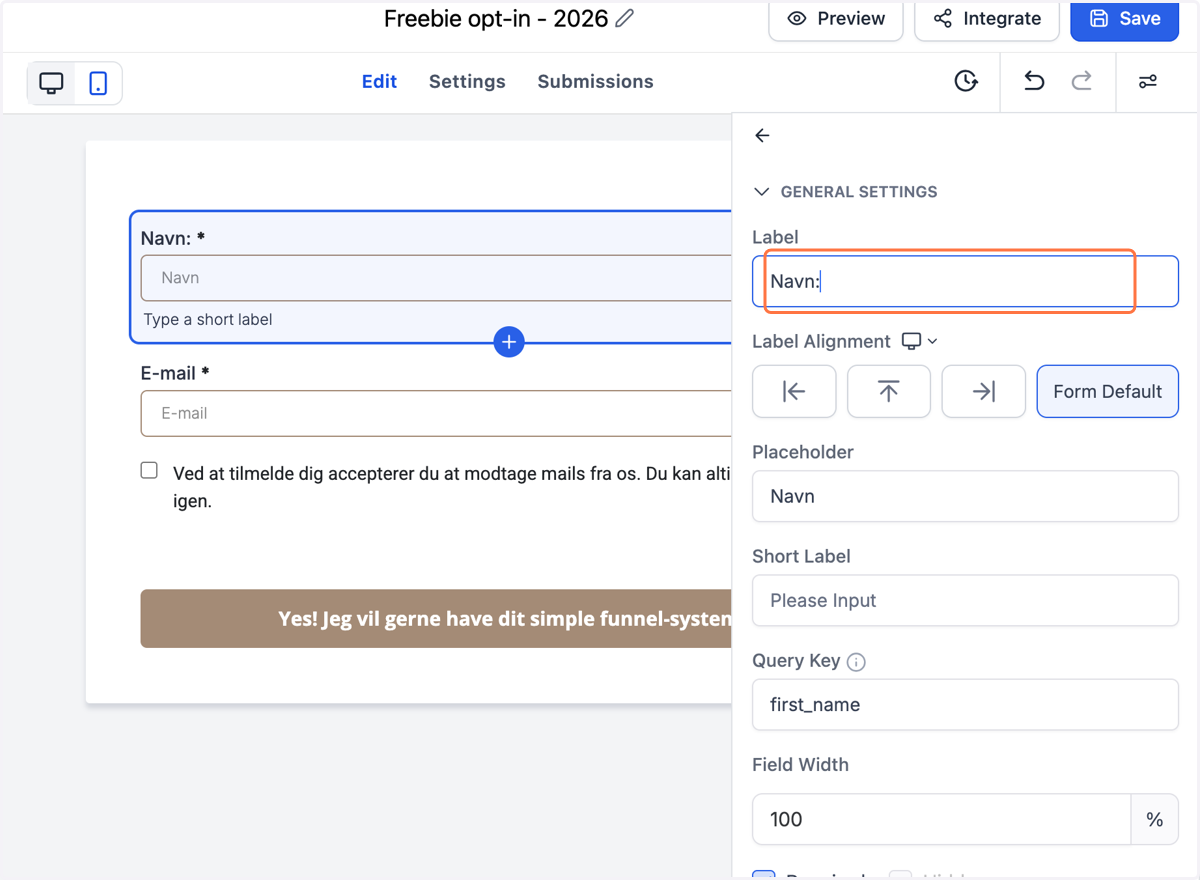The width and height of the screenshot is (1200, 880).
Task: Focus the Placeholder field containing Navn
Action: pyautogui.click(x=965, y=496)
